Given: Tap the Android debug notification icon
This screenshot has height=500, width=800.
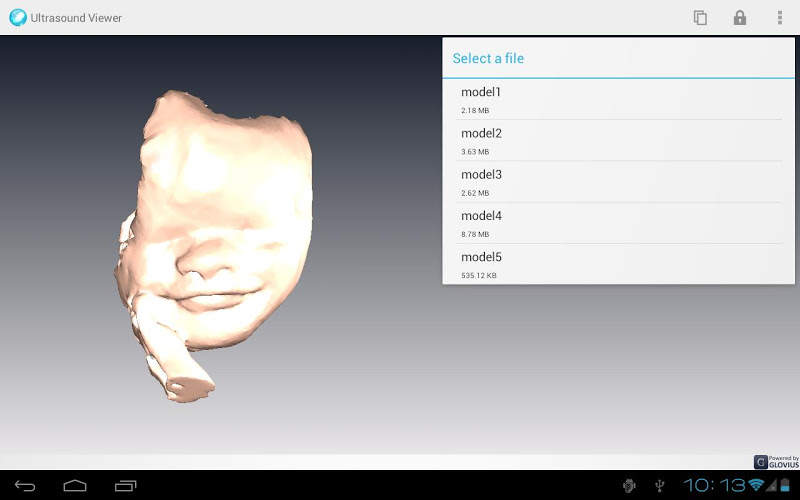Looking at the screenshot, I should pyautogui.click(x=629, y=486).
